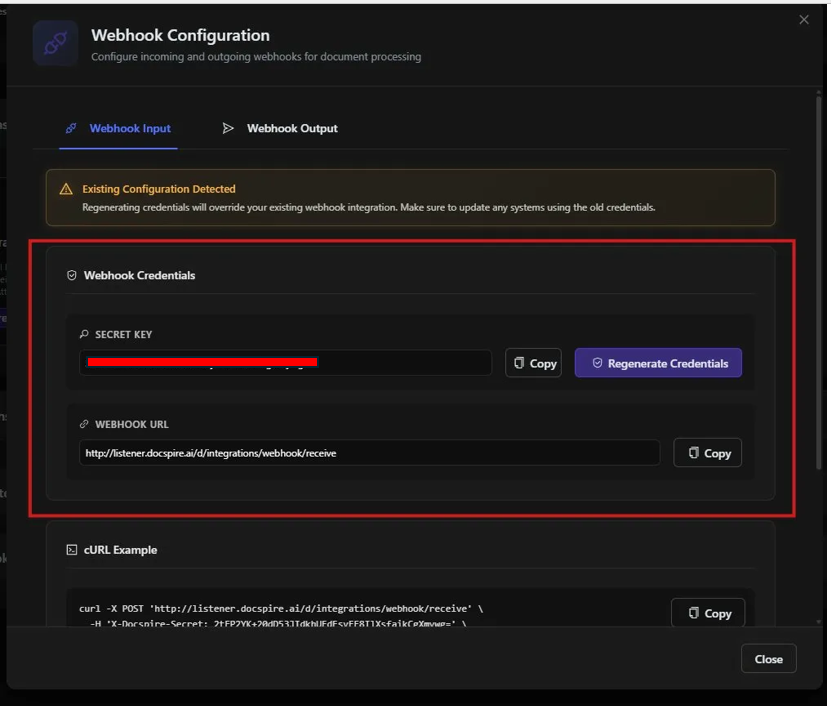Dismiss dialog with the X icon

pos(804,20)
